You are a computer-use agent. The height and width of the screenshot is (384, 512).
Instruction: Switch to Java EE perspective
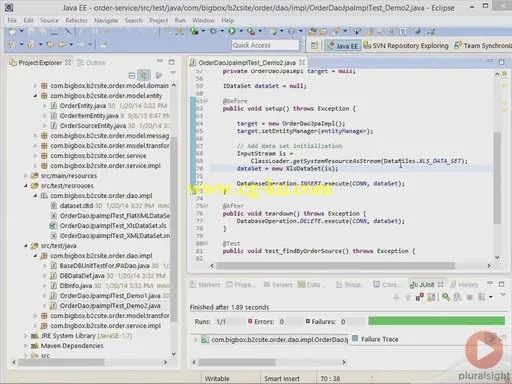pyautogui.click(x=343, y=46)
